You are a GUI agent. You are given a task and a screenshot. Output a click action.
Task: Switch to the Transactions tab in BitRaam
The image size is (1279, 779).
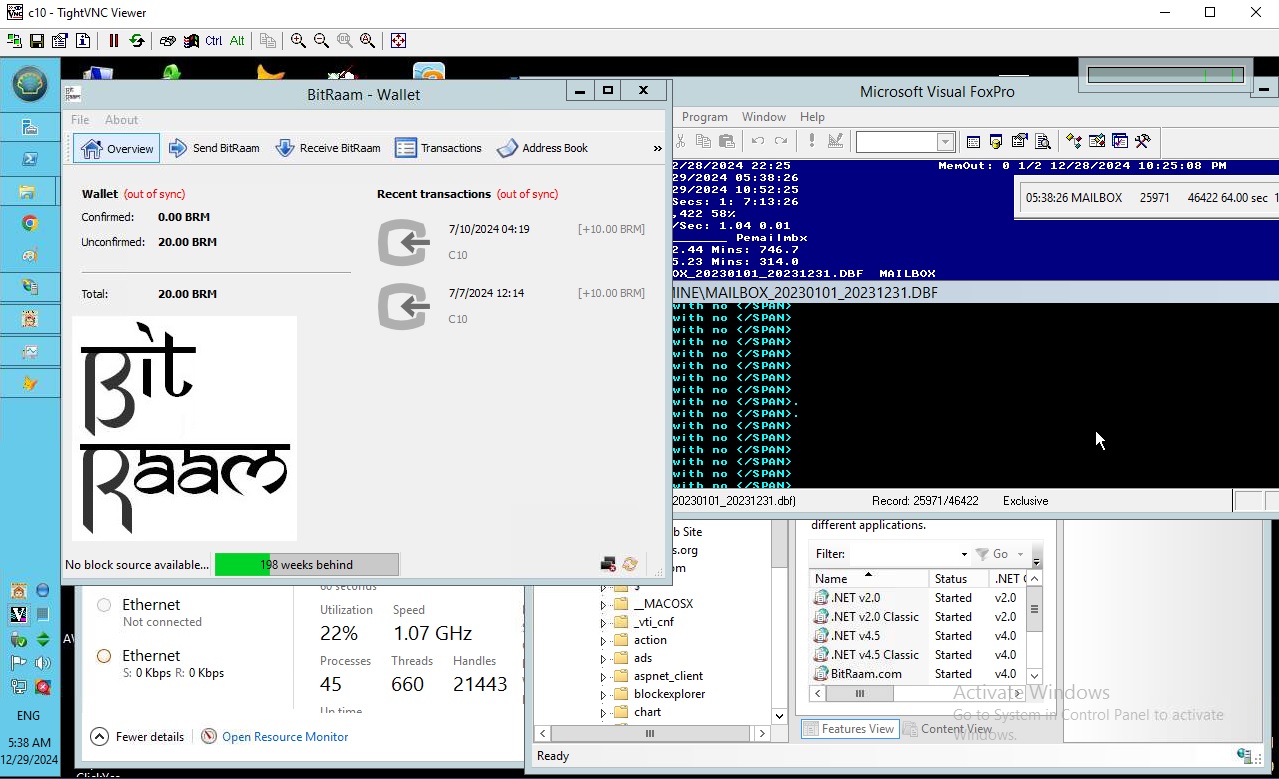pyautogui.click(x=439, y=148)
